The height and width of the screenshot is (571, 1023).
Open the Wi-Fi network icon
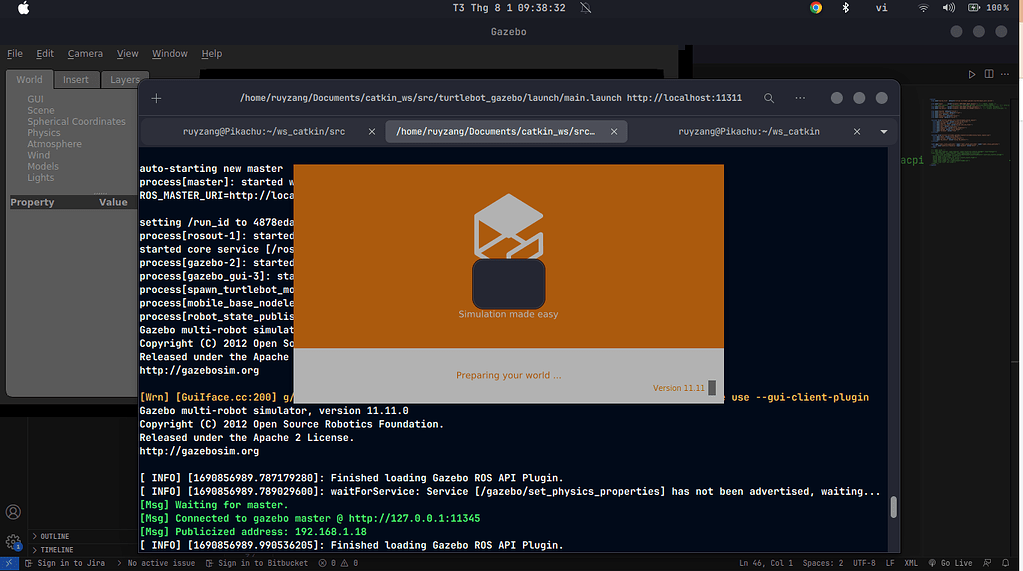pos(923,8)
